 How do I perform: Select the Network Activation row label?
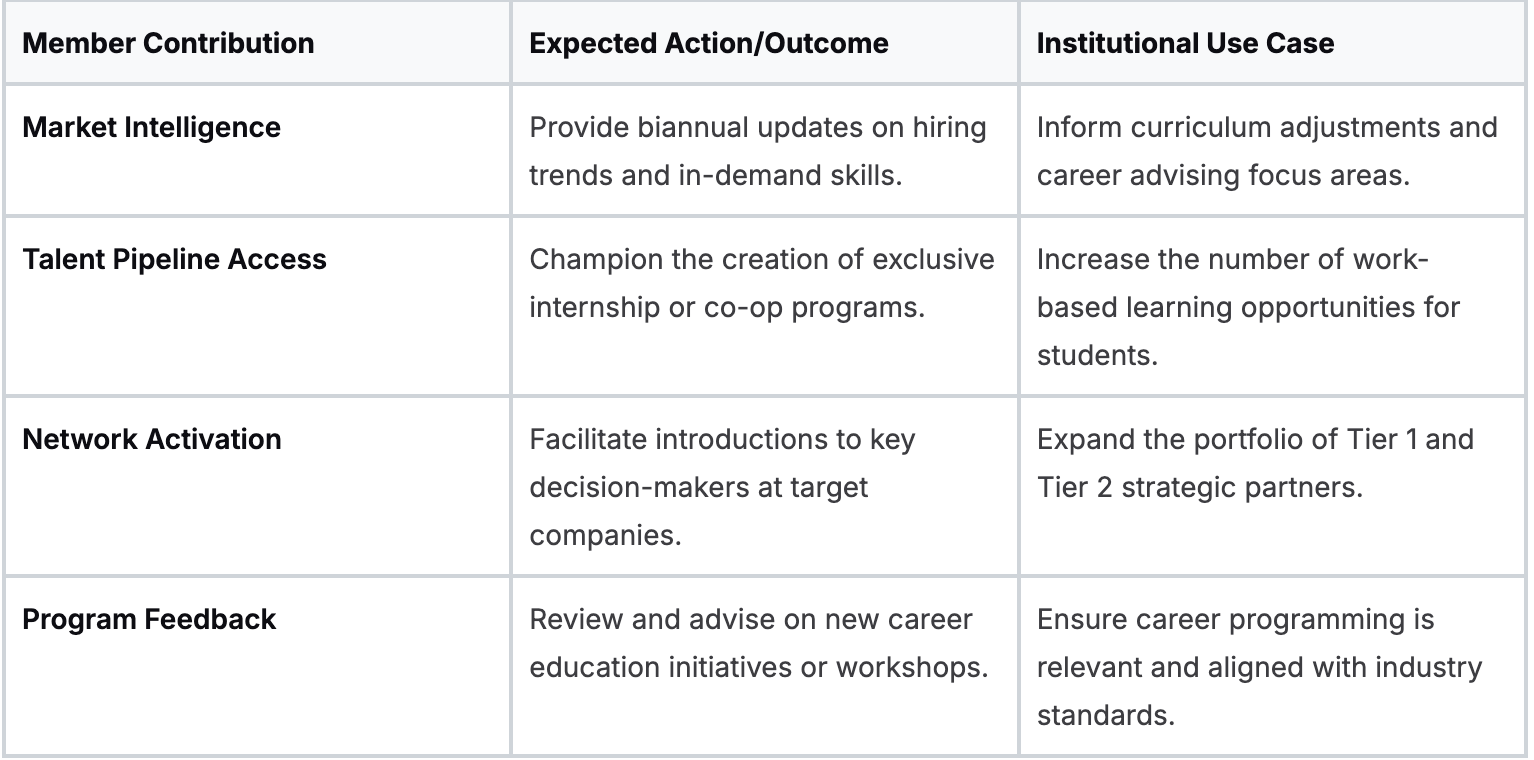coord(151,439)
